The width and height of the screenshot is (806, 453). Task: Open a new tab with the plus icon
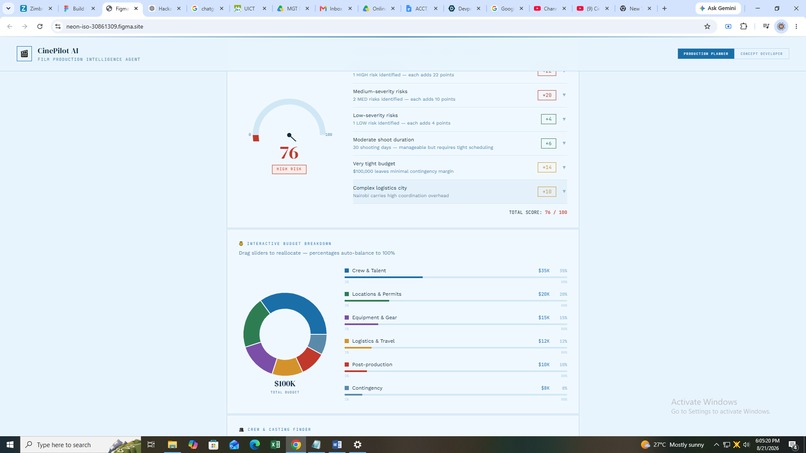click(664, 8)
